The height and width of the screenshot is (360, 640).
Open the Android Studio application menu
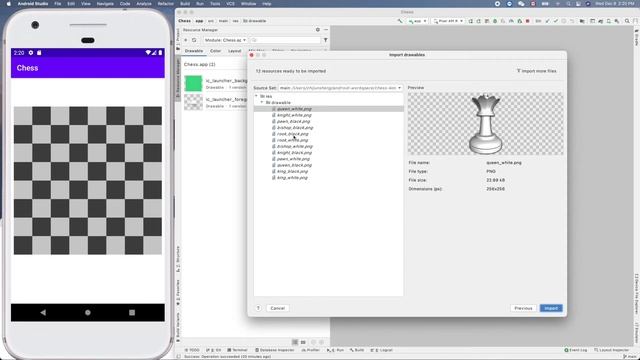(x=33, y=4)
